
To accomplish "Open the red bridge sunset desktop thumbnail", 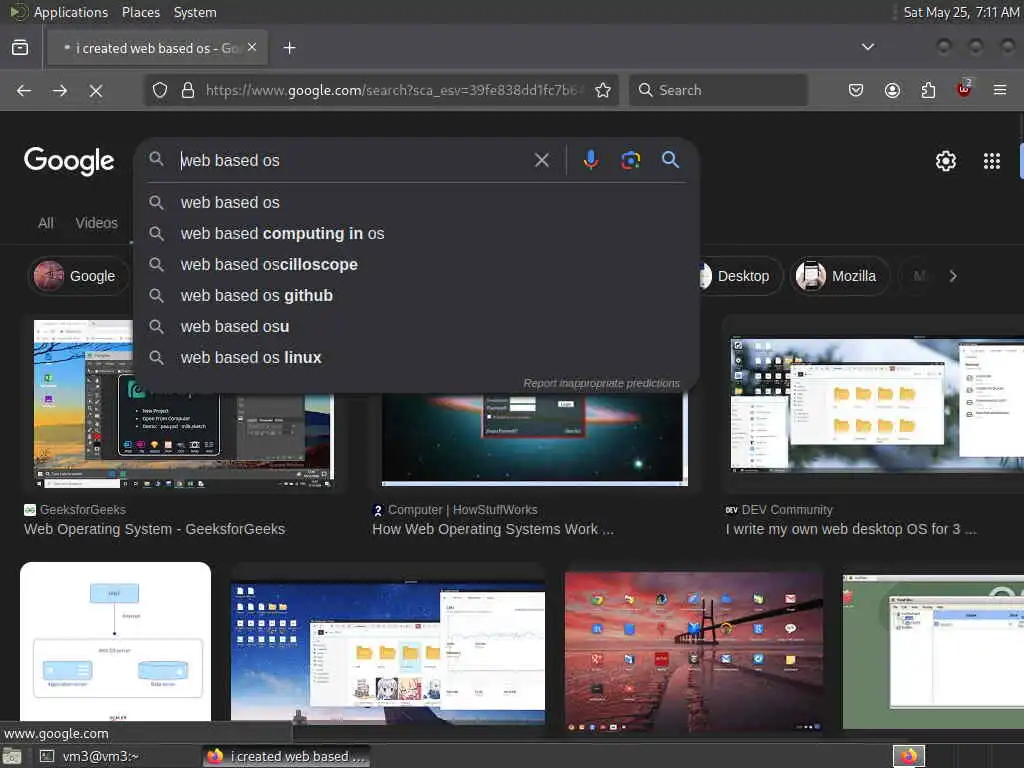I will 694,652.
